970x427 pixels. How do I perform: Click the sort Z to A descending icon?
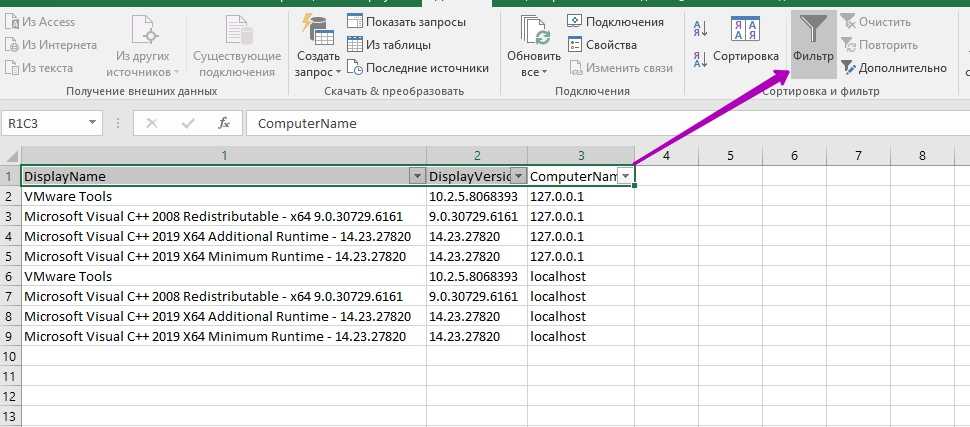[700, 58]
